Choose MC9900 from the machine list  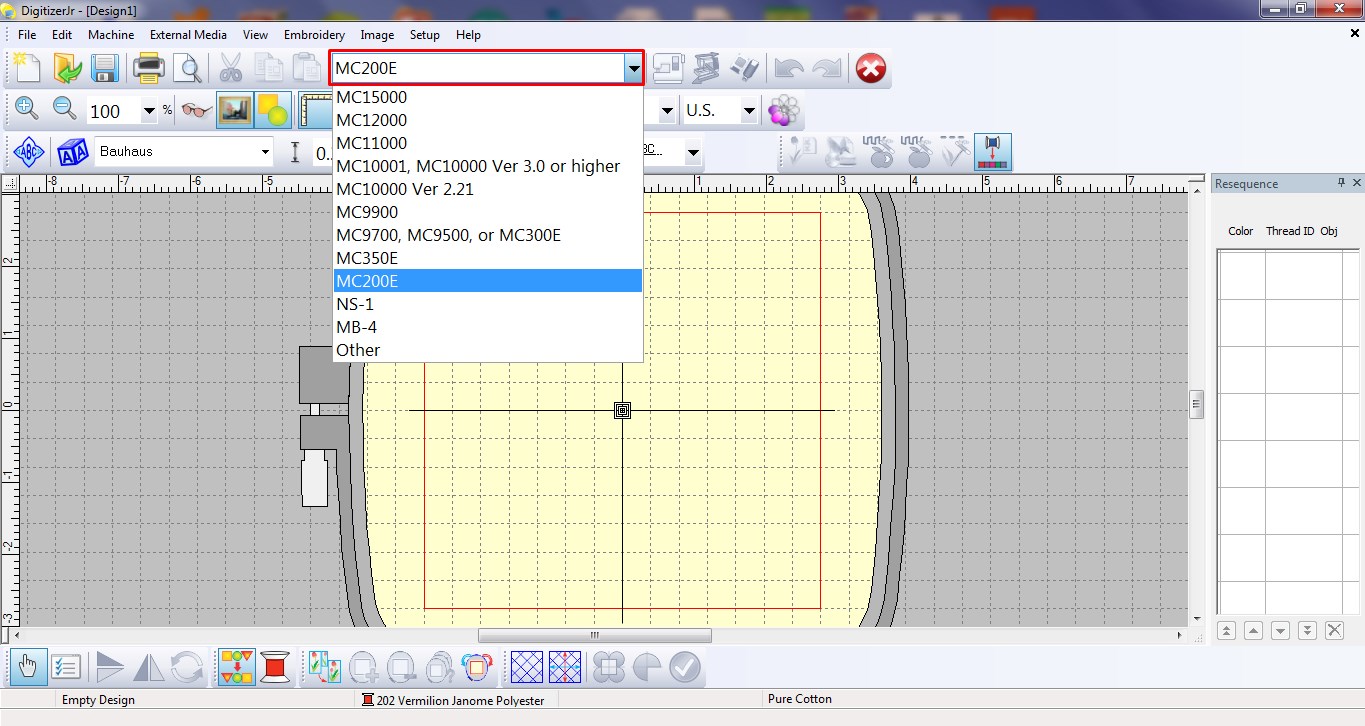click(x=488, y=212)
